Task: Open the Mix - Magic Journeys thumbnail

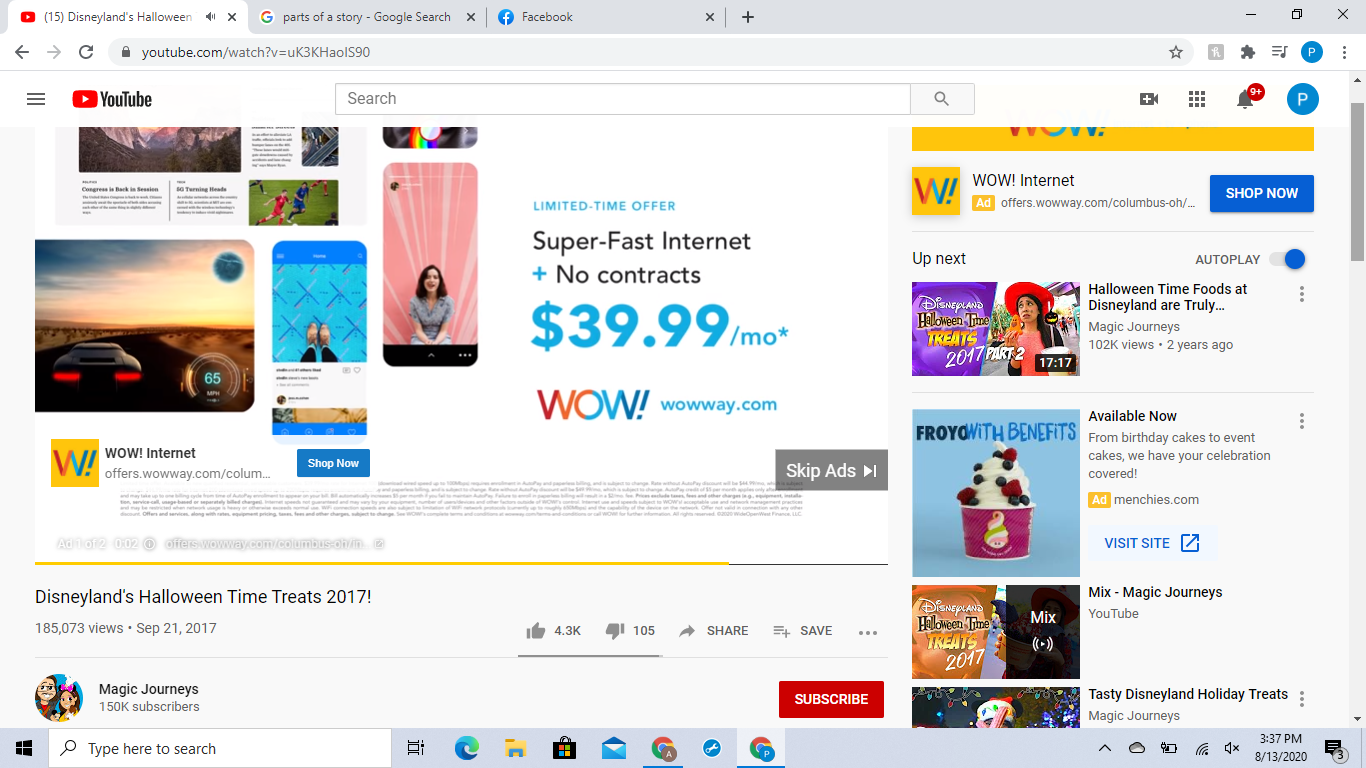Action: coord(996,632)
